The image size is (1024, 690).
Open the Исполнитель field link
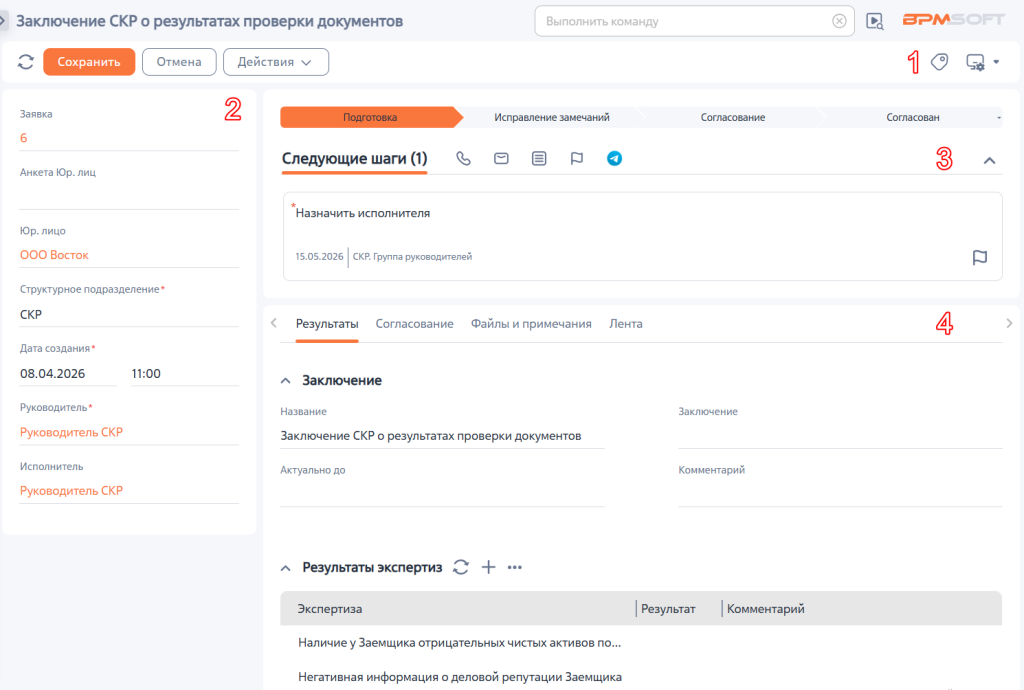[x=71, y=491]
